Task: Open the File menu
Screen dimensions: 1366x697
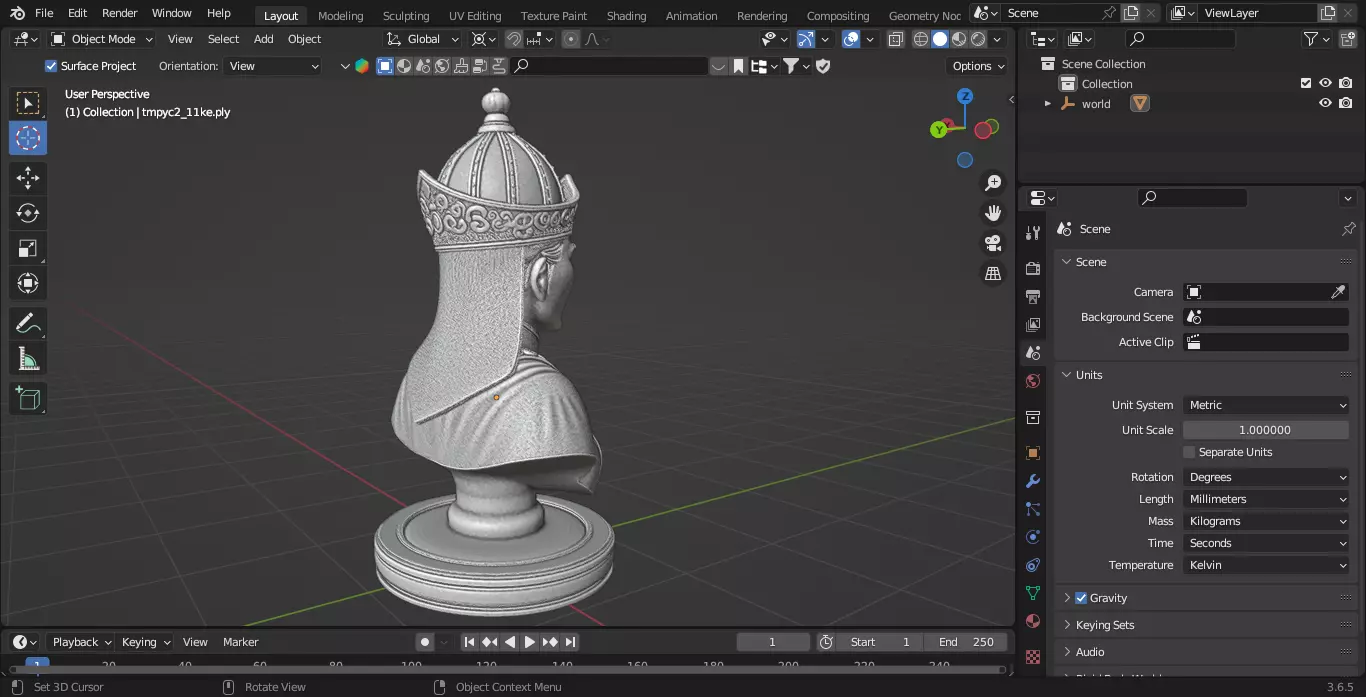Action: [x=44, y=13]
